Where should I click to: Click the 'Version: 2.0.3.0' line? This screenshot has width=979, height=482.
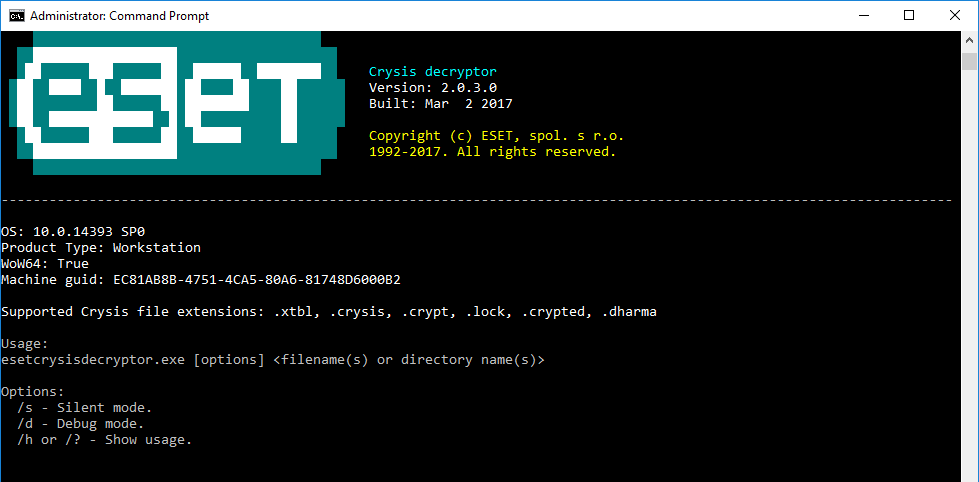click(x=433, y=87)
